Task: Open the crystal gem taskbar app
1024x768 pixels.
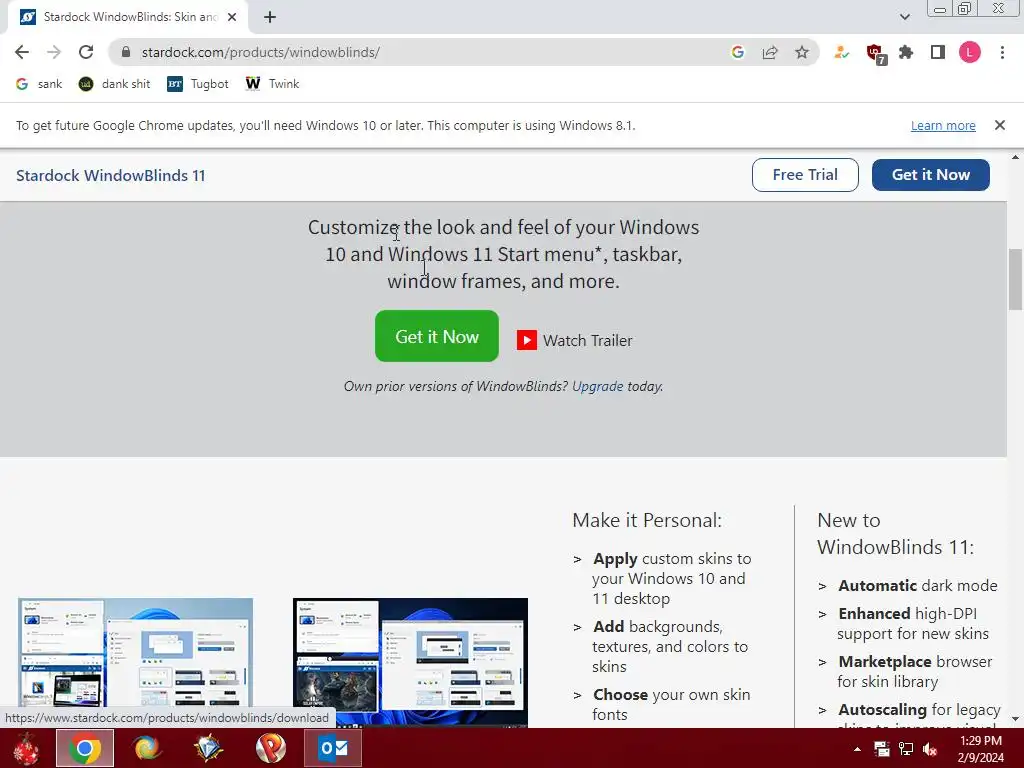Action: 209,748
